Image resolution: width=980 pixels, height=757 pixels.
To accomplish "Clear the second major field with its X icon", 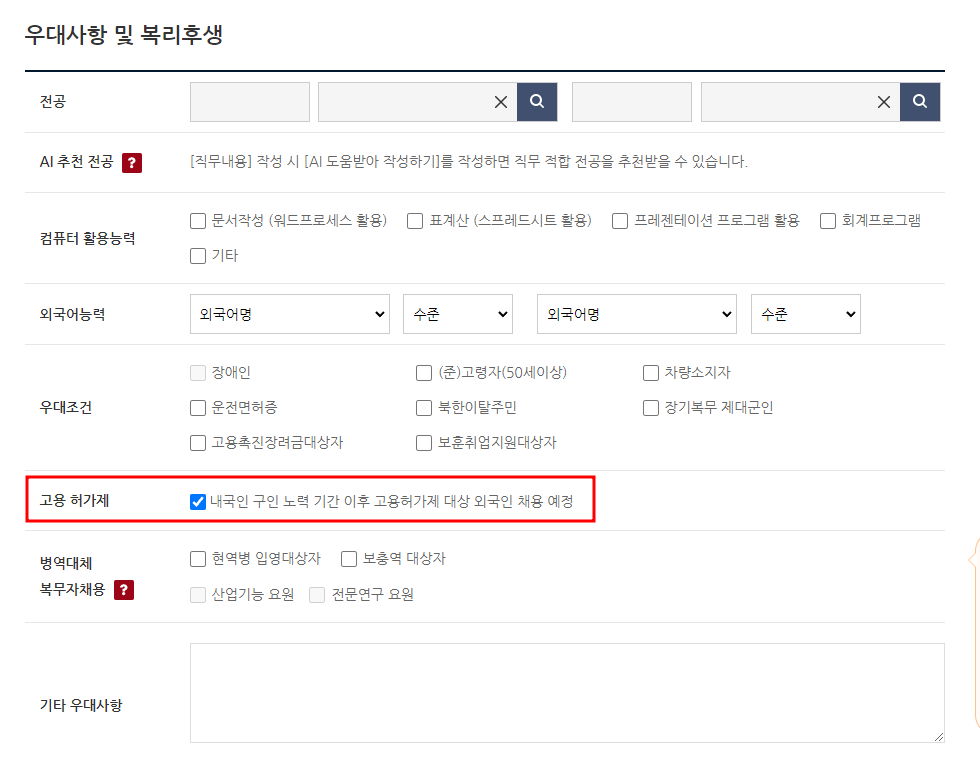I will pyautogui.click(x=501, y=101).
